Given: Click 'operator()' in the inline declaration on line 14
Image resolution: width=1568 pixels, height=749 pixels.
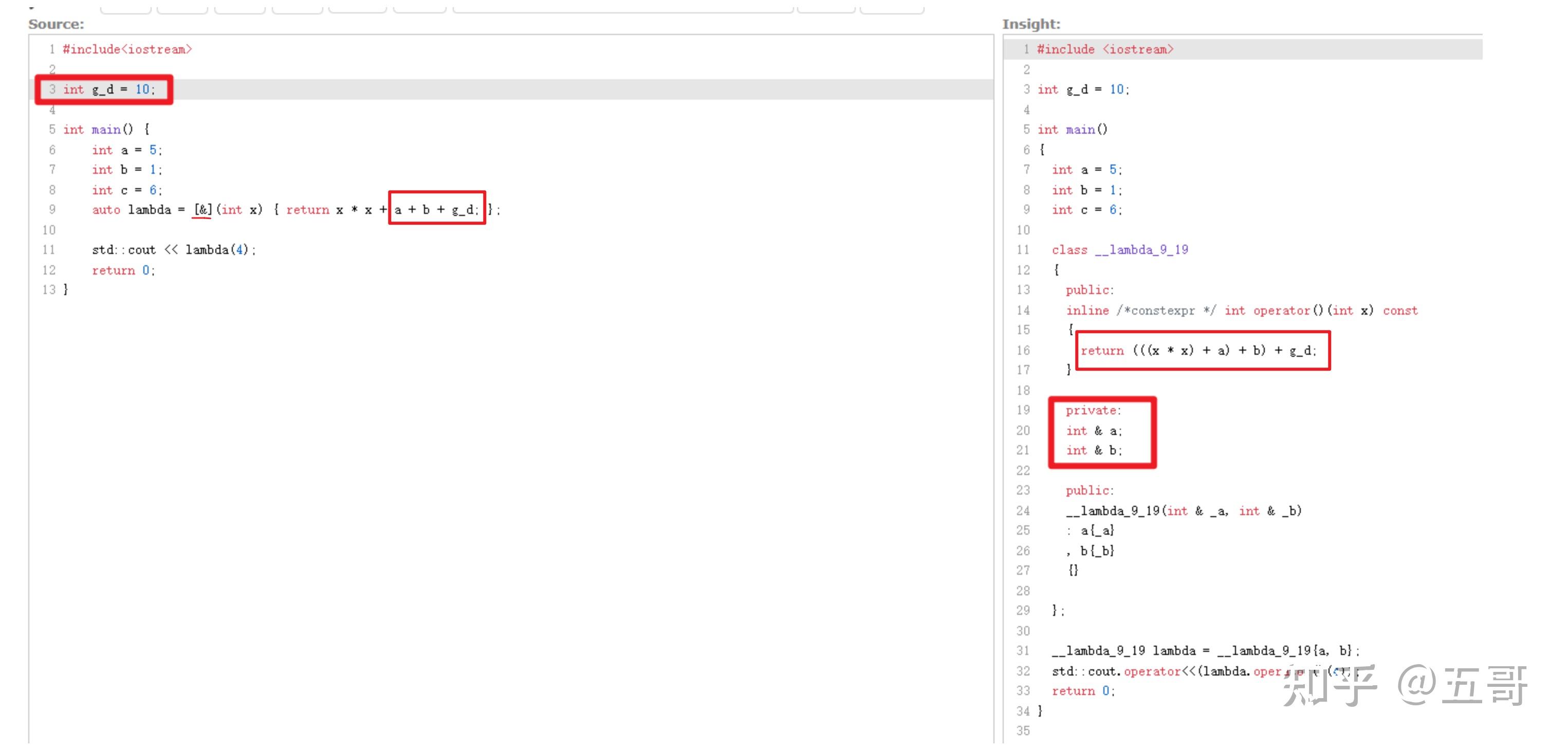Looking at the screenshot, I should click(x=1288, y=310).
